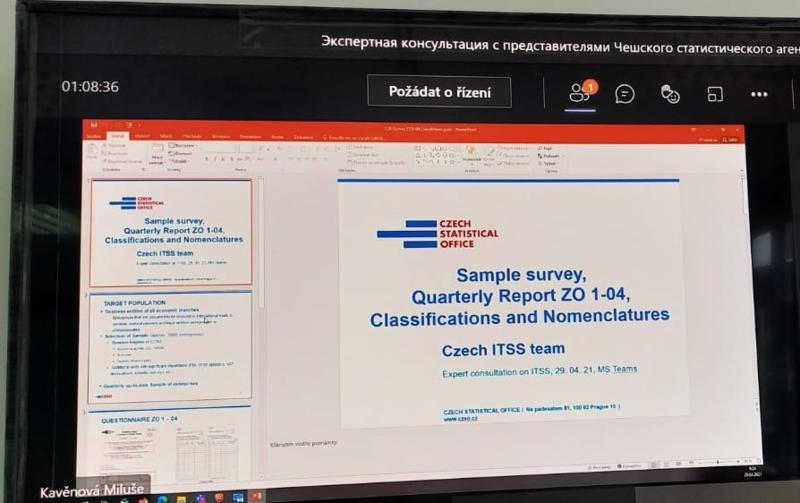Open the Teams reactions icon
This screenshot has height=503, width=800.
[x=670, y=94]
